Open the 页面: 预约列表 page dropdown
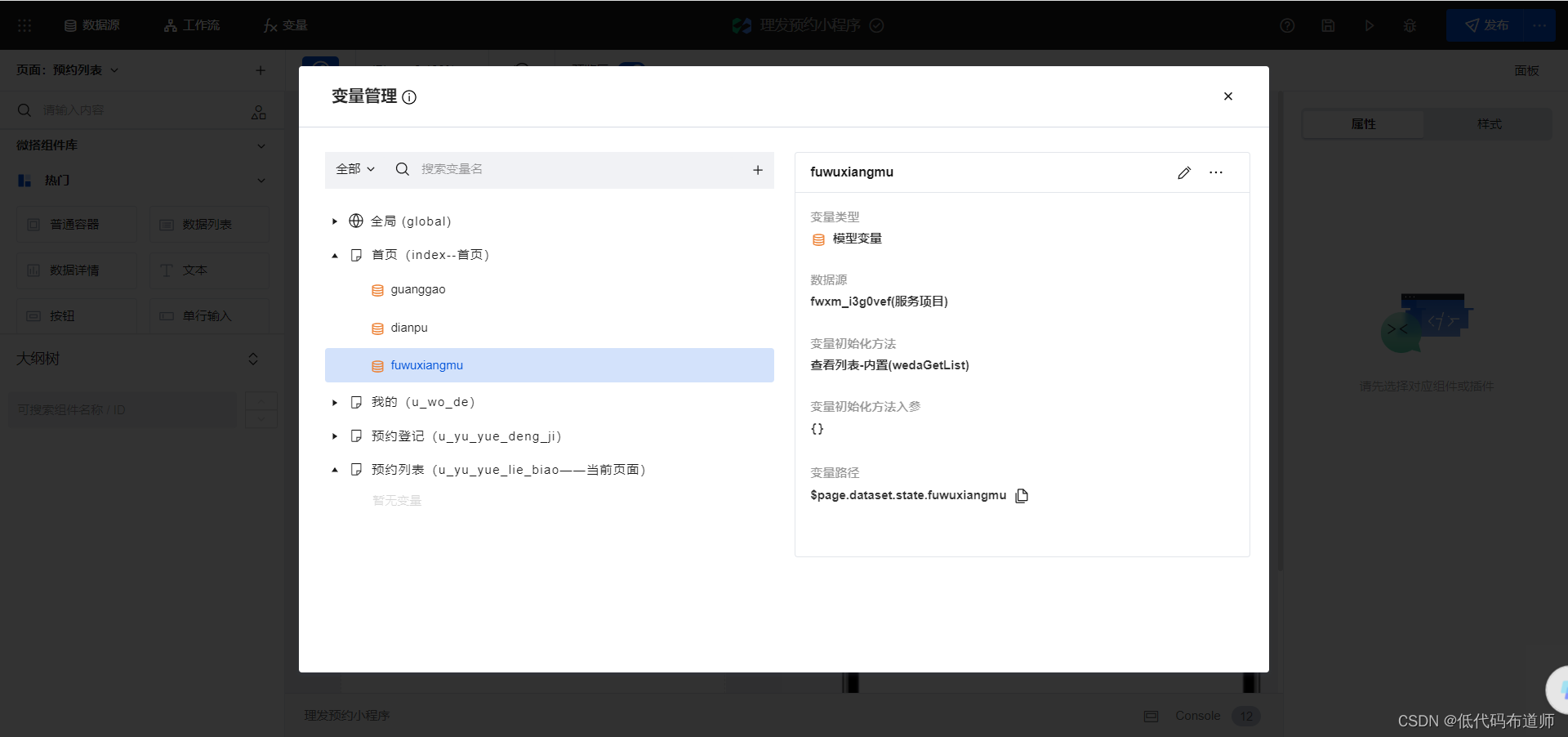The width and height of the screenshot is (1568, 737). tap(68, 70)
